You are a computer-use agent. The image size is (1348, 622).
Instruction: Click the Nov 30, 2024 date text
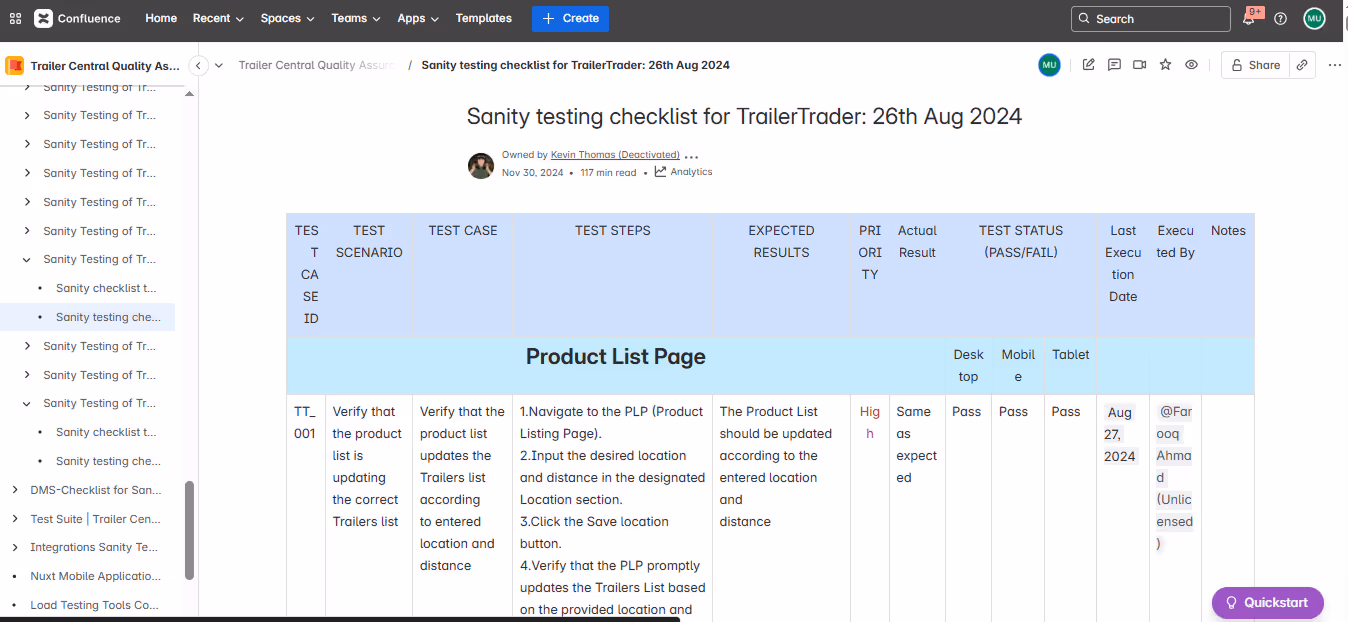point(532,172)
